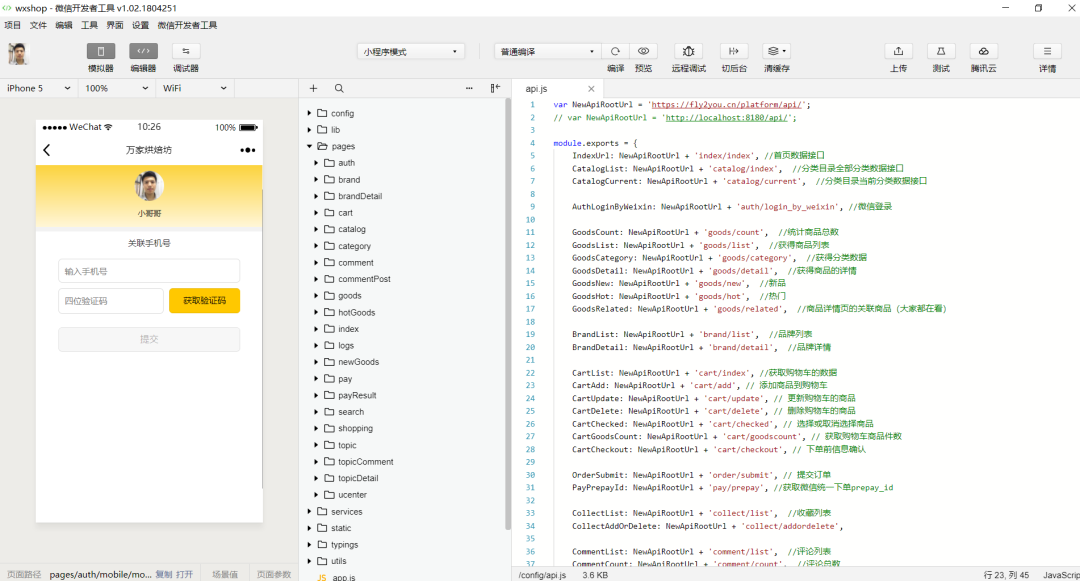The height and width of the screenshot is (581, 1080).
Task: Click the upload icon
Action: (x=898, y=51)
